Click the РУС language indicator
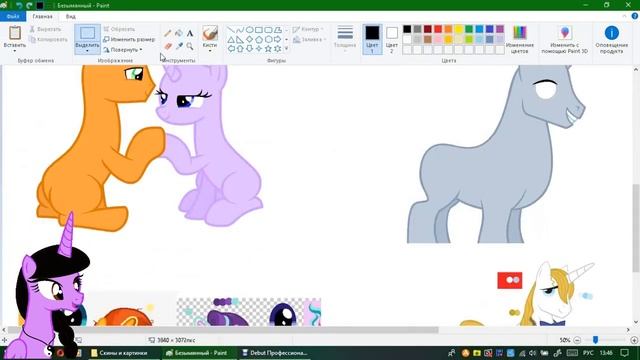 click(x=588, y=353)
